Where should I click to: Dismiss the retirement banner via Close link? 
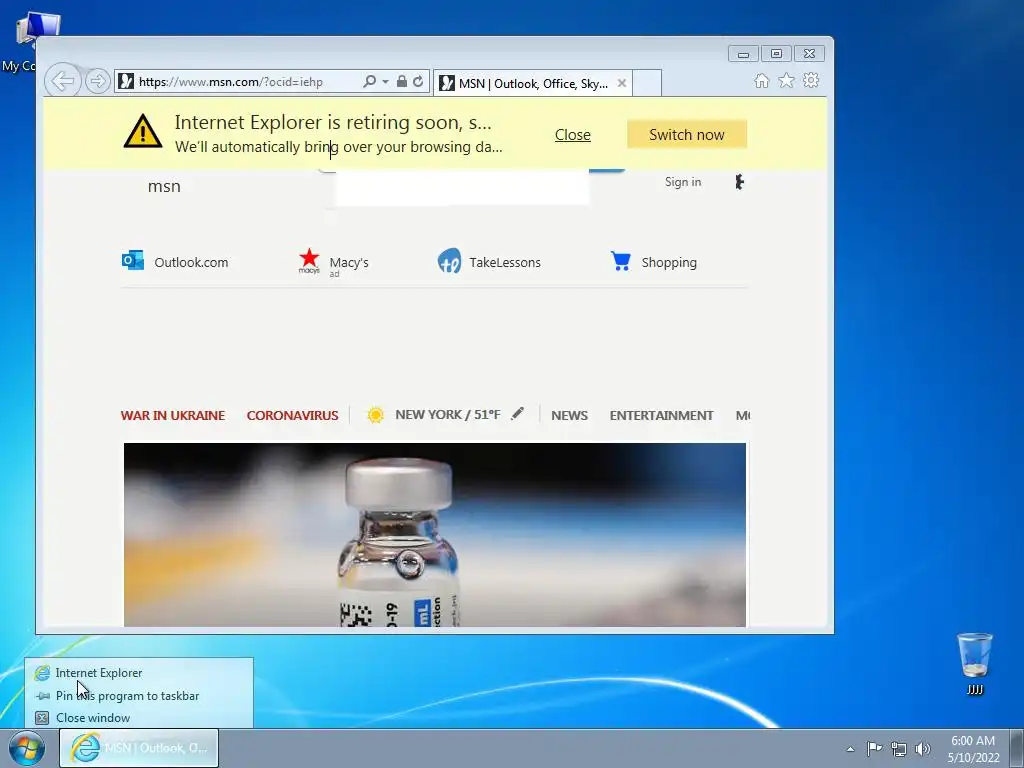click(x=573, y=135)
